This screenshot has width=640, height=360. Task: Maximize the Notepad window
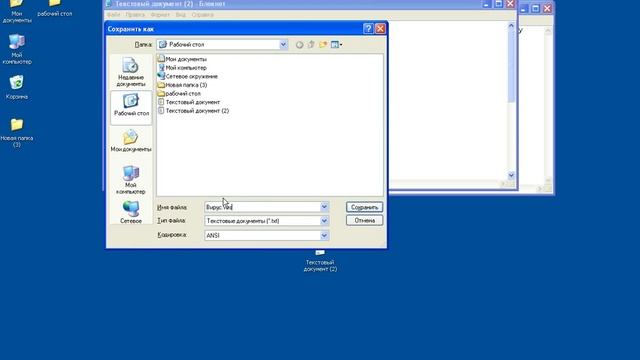(498, 4)
